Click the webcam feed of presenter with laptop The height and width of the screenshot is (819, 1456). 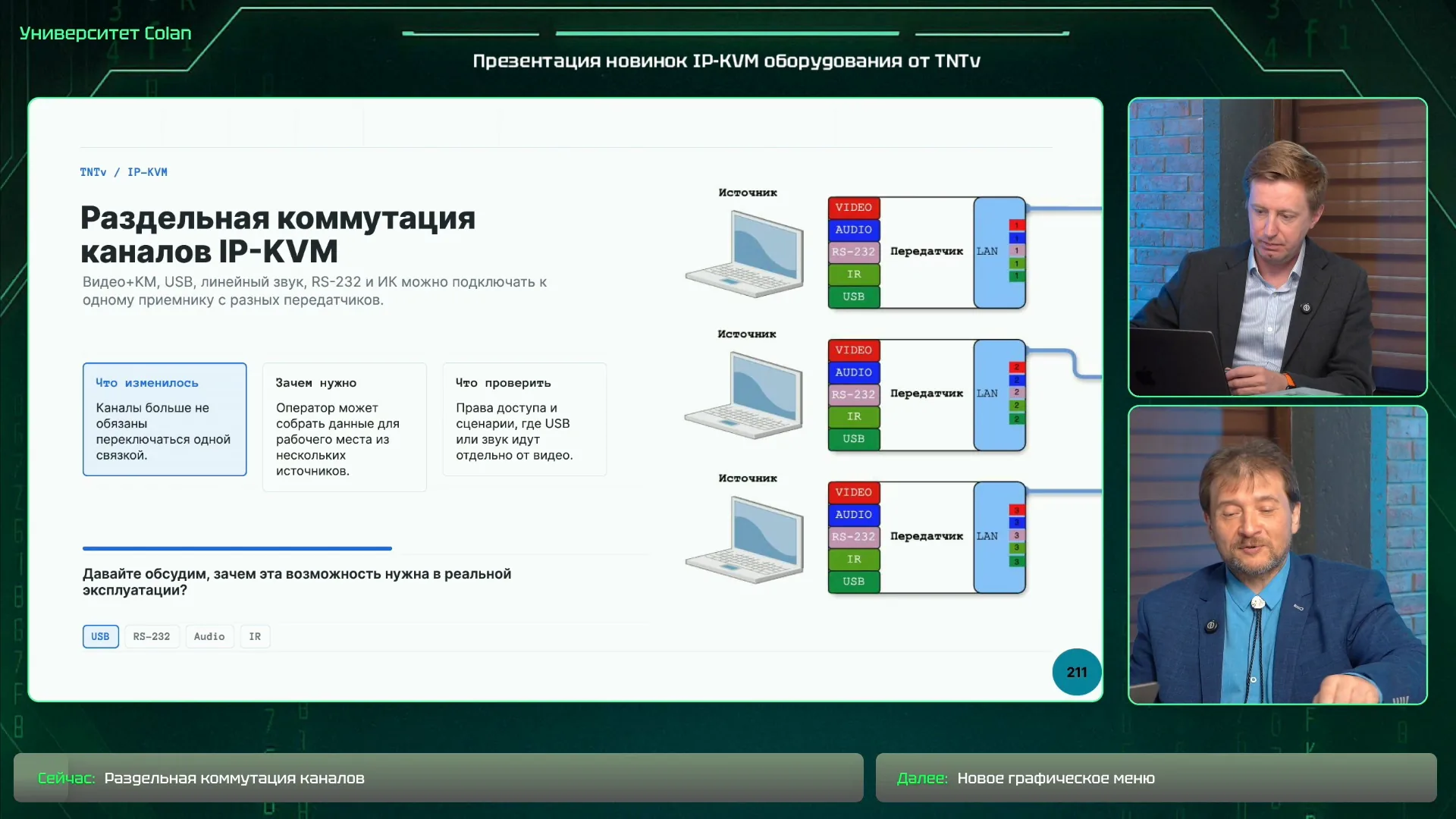pyautogui.click(x=1278, y=247)
